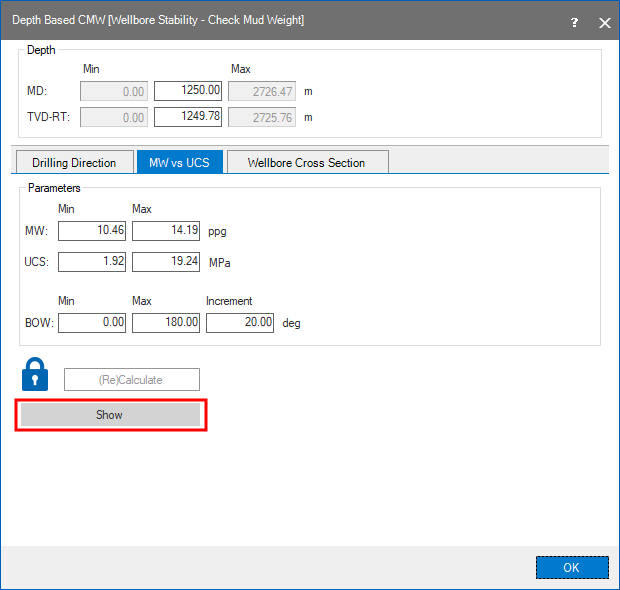
Task: Click the help question mark icon
Action: (573, 21)
